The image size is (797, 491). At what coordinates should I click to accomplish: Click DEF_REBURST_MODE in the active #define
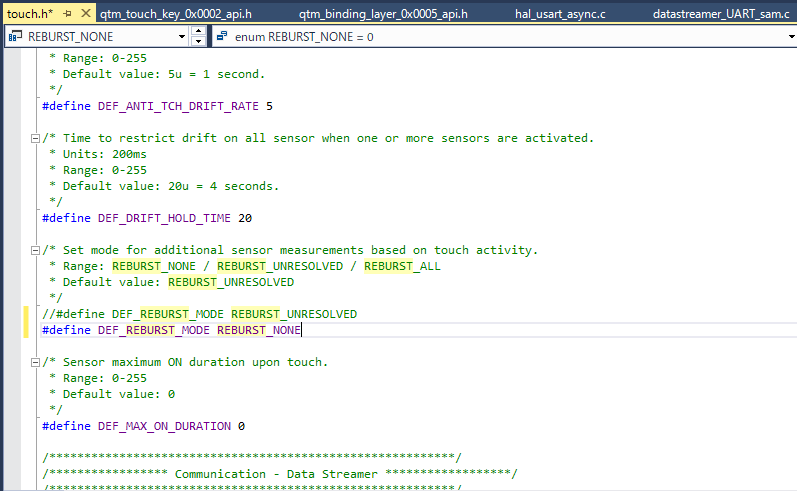click(154, 330)
